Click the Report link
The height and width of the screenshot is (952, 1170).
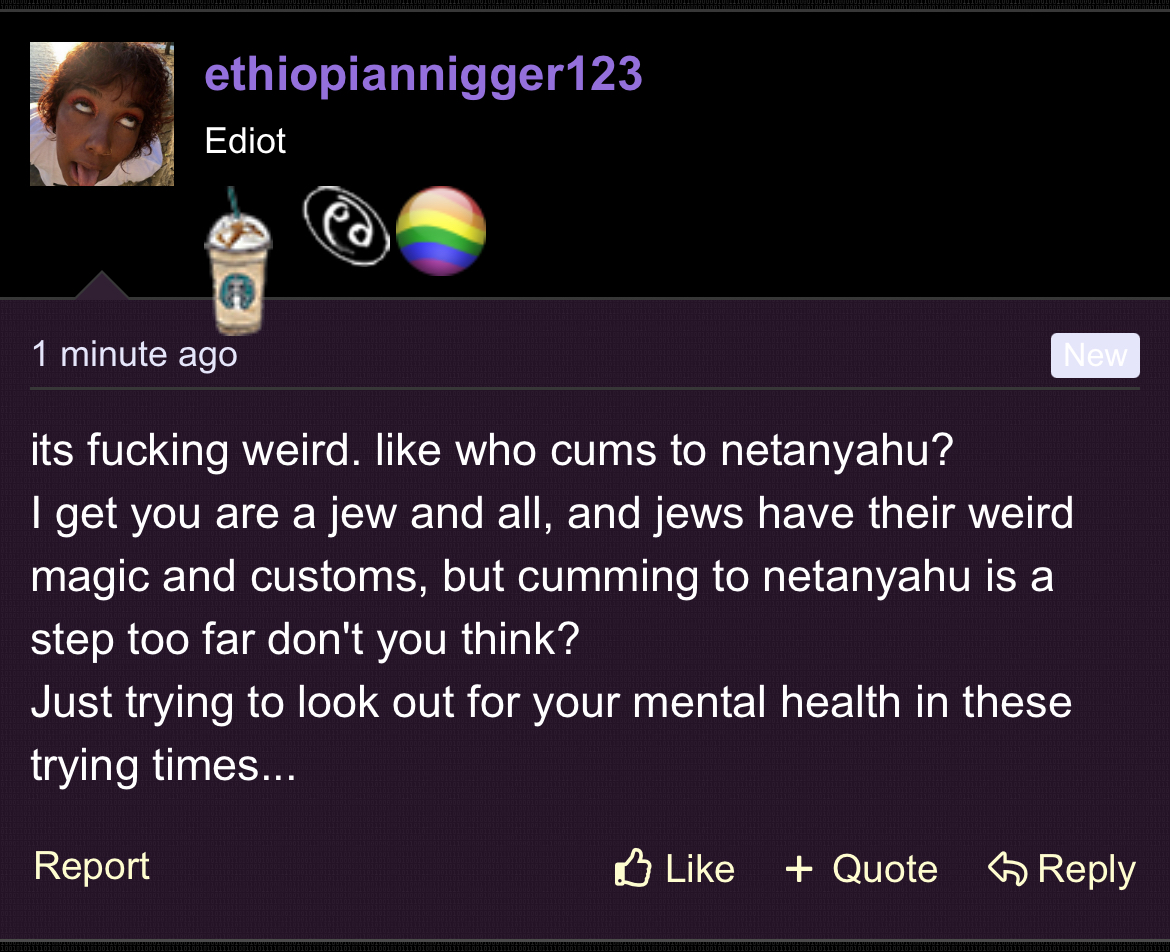[92, 866]
